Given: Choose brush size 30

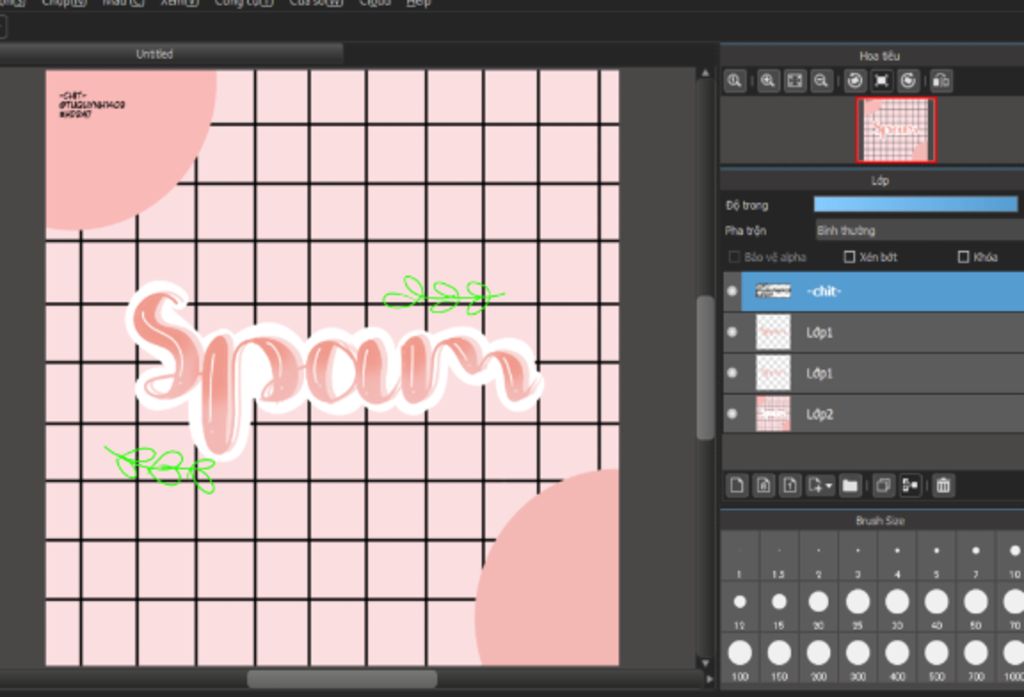Looking at the screenshot, I should click(897, 607).
